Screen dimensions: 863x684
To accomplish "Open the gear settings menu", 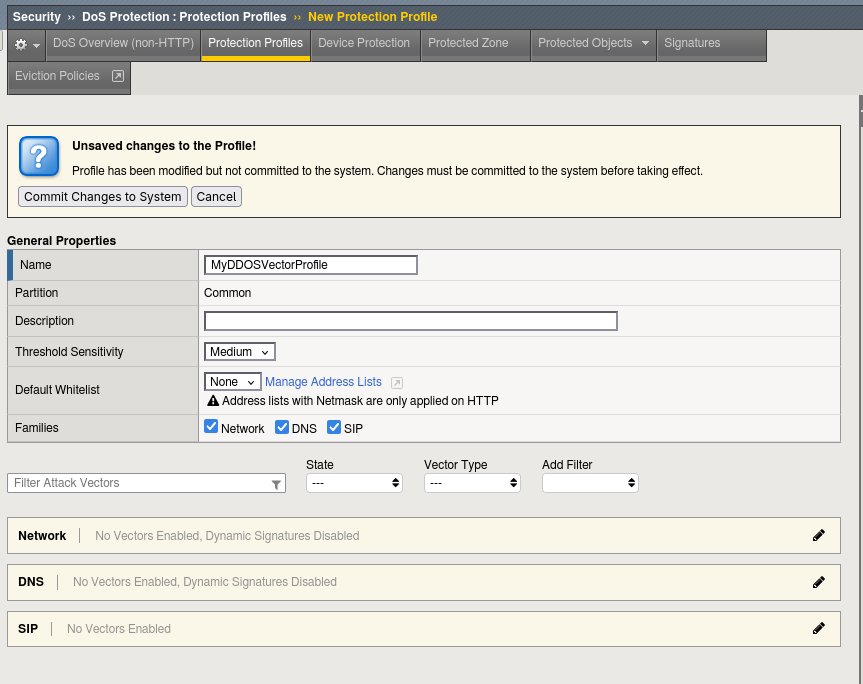I will (26, 45).
